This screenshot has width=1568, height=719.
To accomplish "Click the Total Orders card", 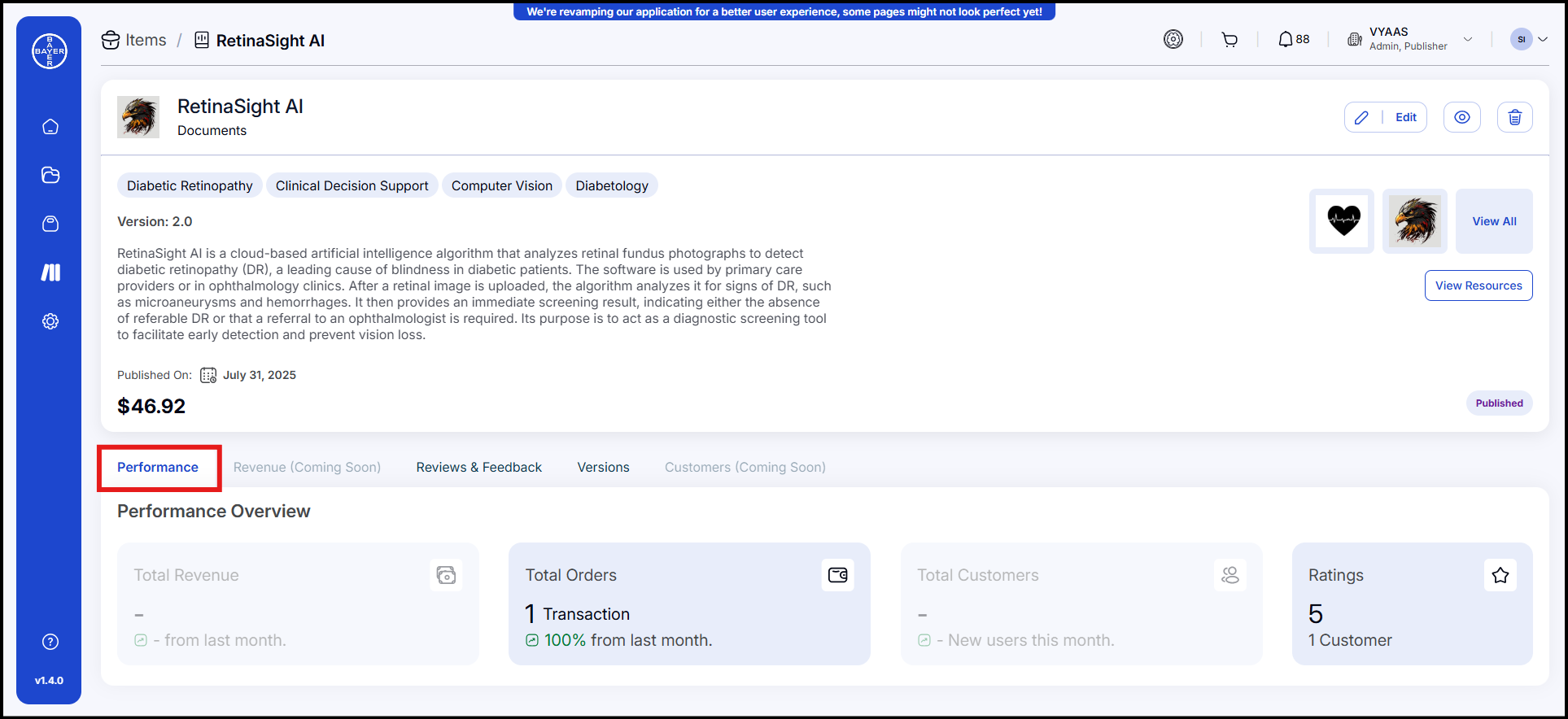I will click(689, 604).
